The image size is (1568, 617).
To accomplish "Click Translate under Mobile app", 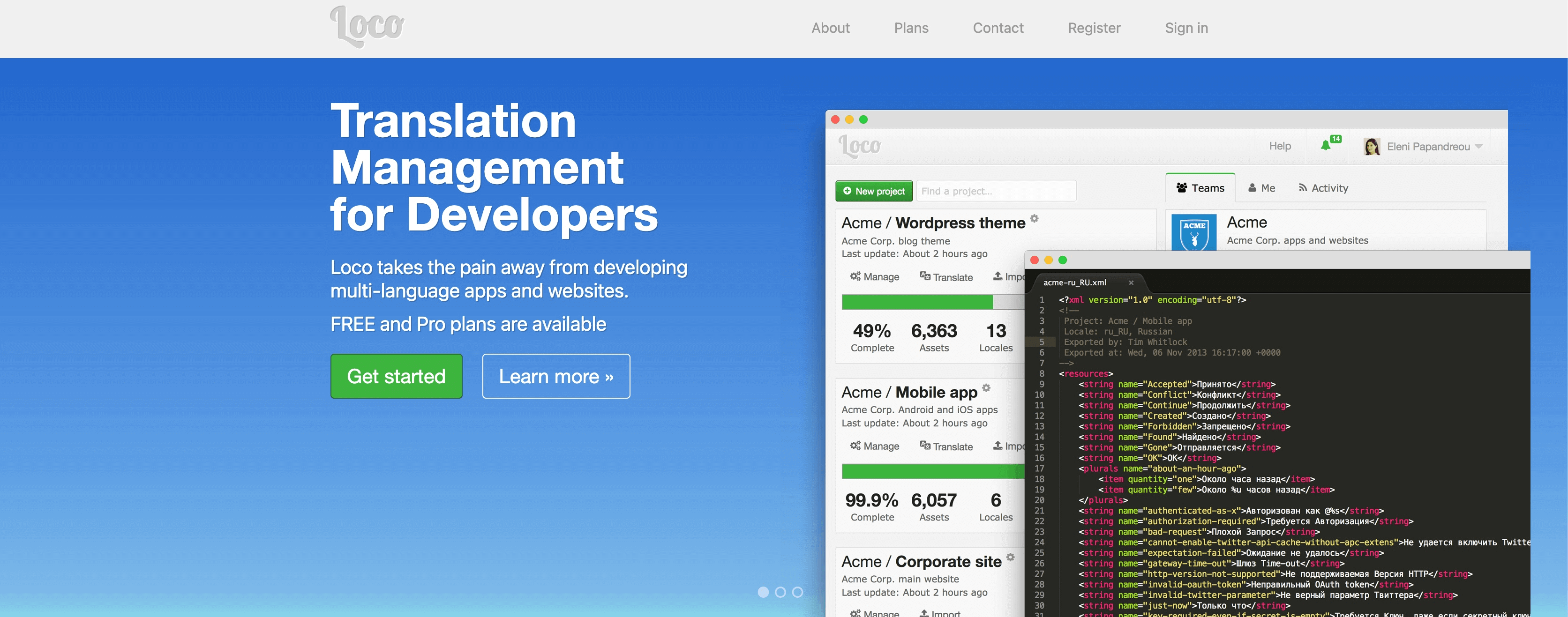I will tap(946, 446).
